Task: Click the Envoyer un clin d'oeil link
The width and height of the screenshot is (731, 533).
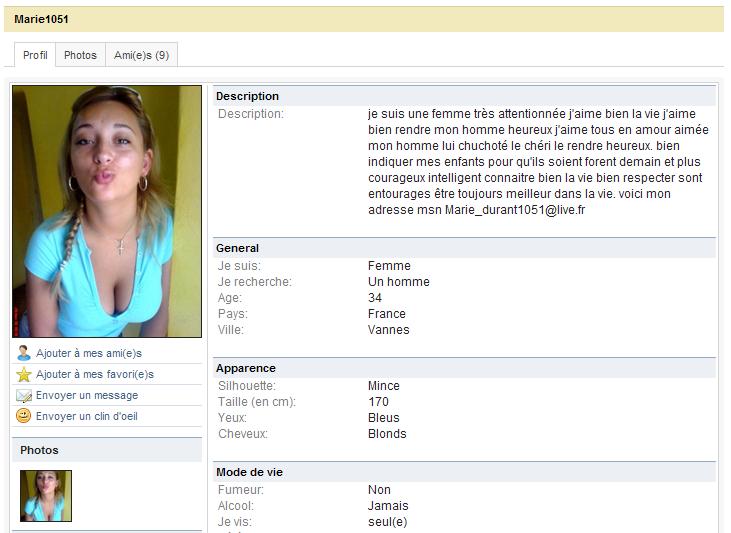Action: (87, 416)
